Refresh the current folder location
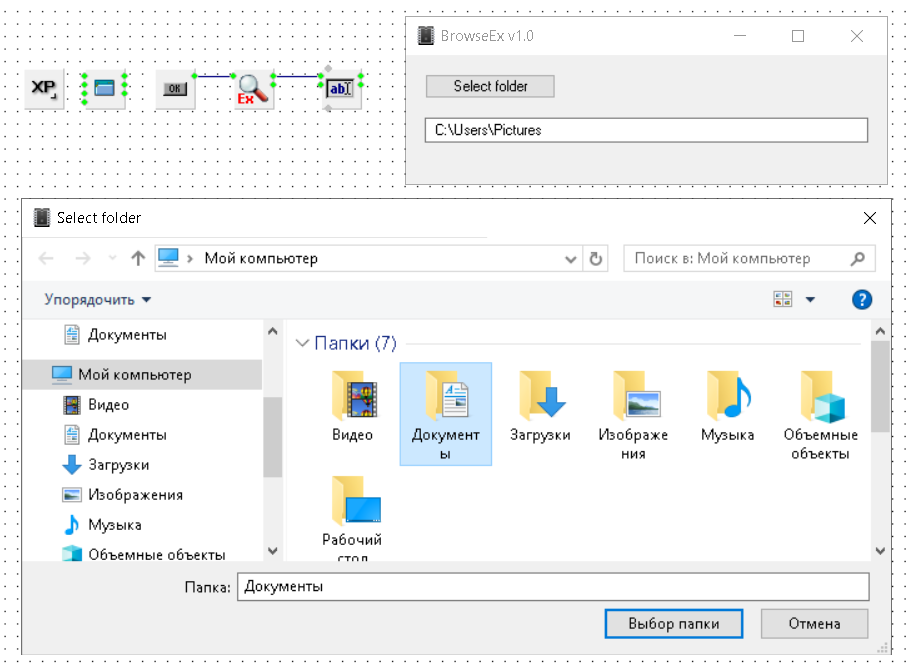The width and height of the screenshot is (916, 671). pyautogui.click(x=596, y=259)
